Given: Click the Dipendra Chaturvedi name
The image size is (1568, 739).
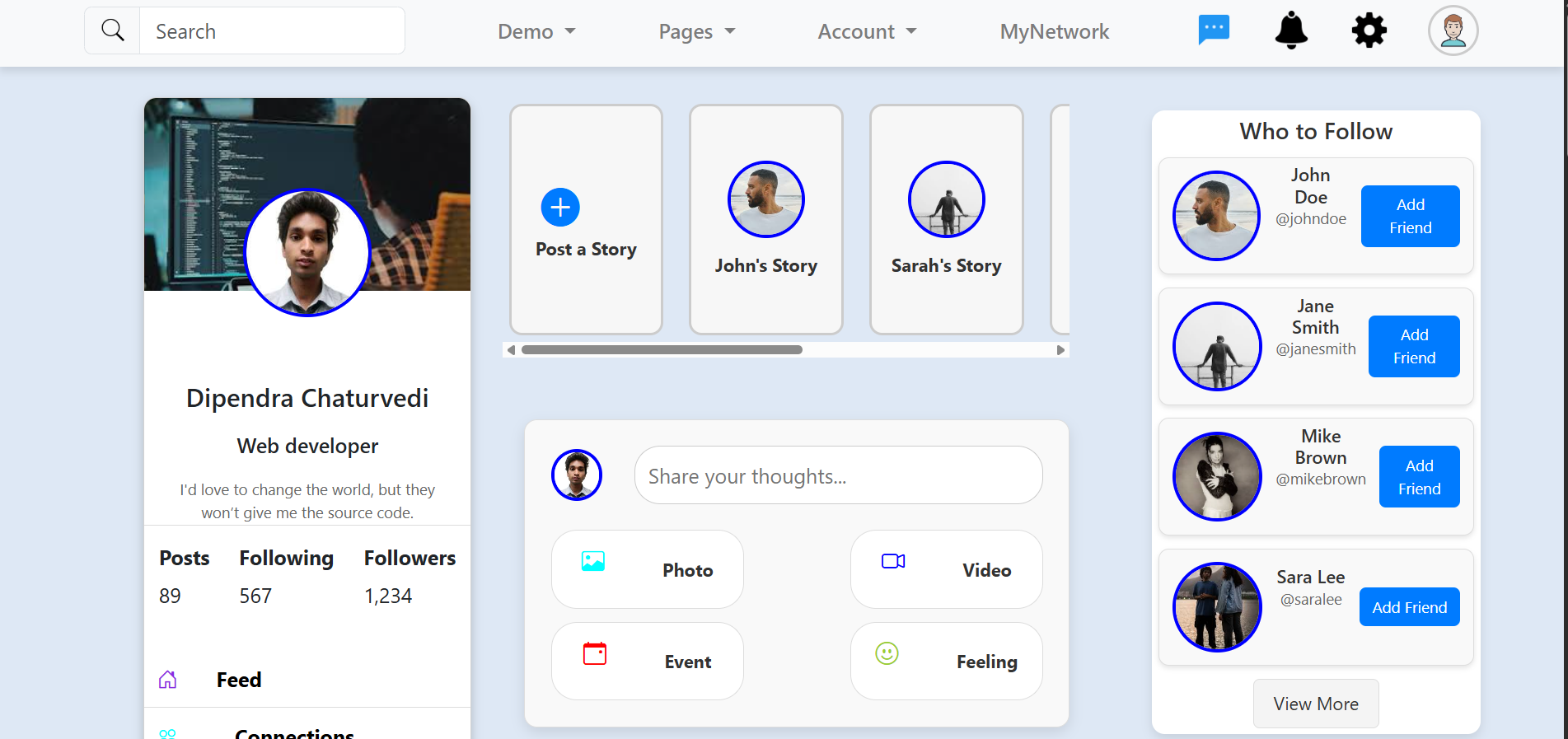Looking at the screenshot, I should click(307, 398).
